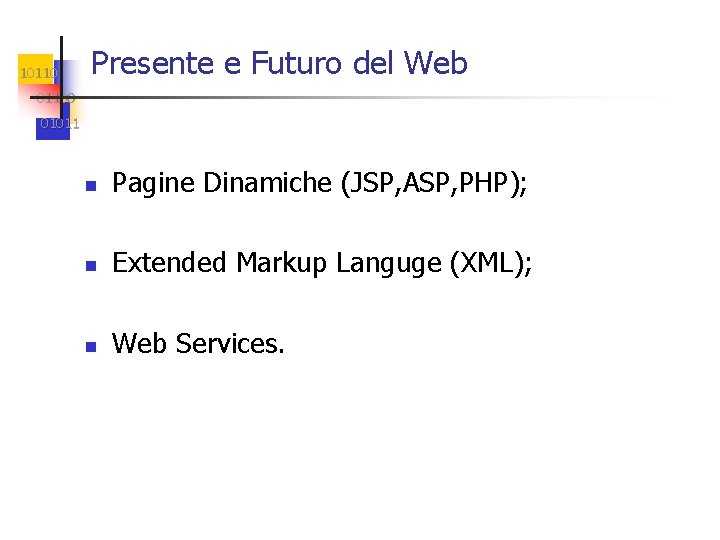Image resolution: width=720 pixels, height=540 pixels.
Task: Select the yellow square with 10110 text
Action: [x=36, y=69]
